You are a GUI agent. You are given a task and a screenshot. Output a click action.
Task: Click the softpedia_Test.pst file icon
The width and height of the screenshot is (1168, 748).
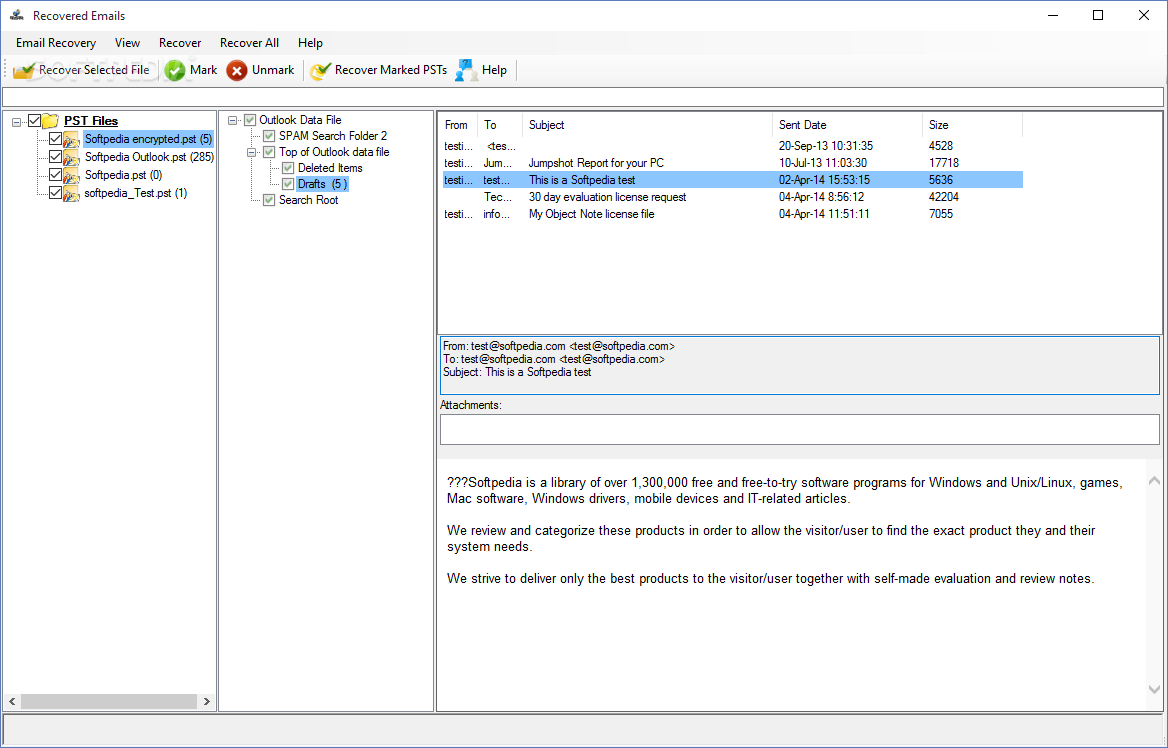click(72, 193)
